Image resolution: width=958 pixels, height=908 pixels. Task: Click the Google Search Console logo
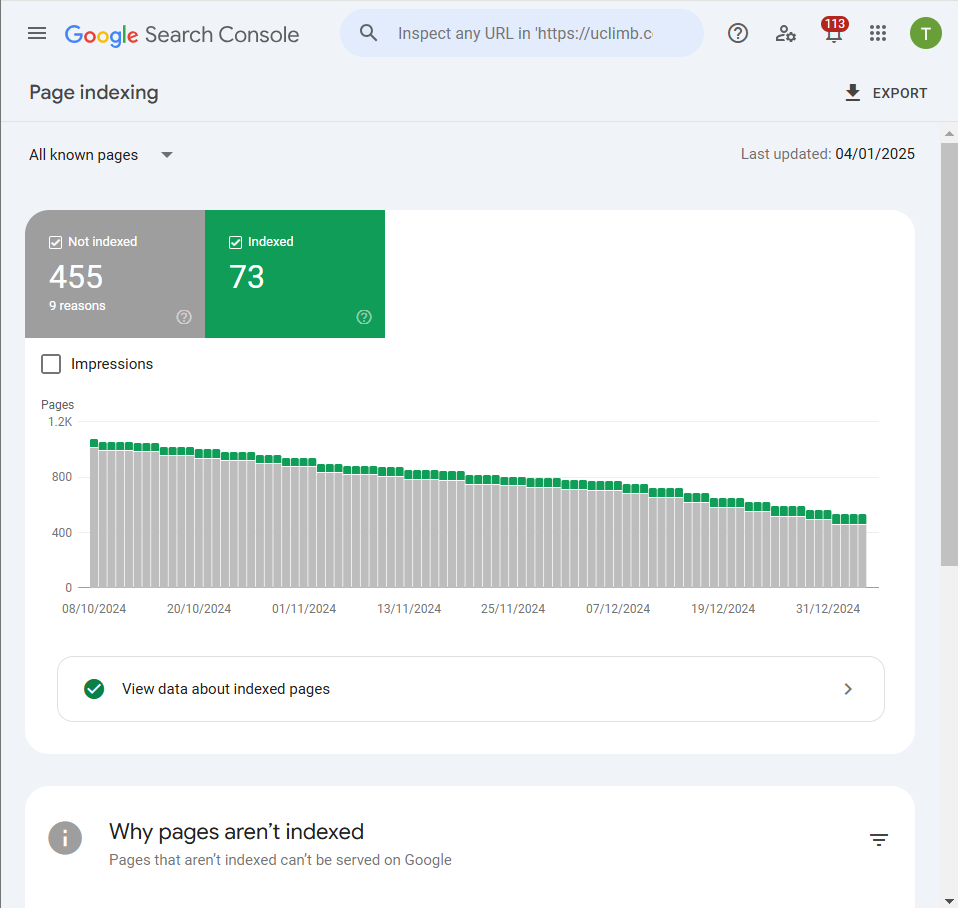pyautogui.click(x=182, y=34)
